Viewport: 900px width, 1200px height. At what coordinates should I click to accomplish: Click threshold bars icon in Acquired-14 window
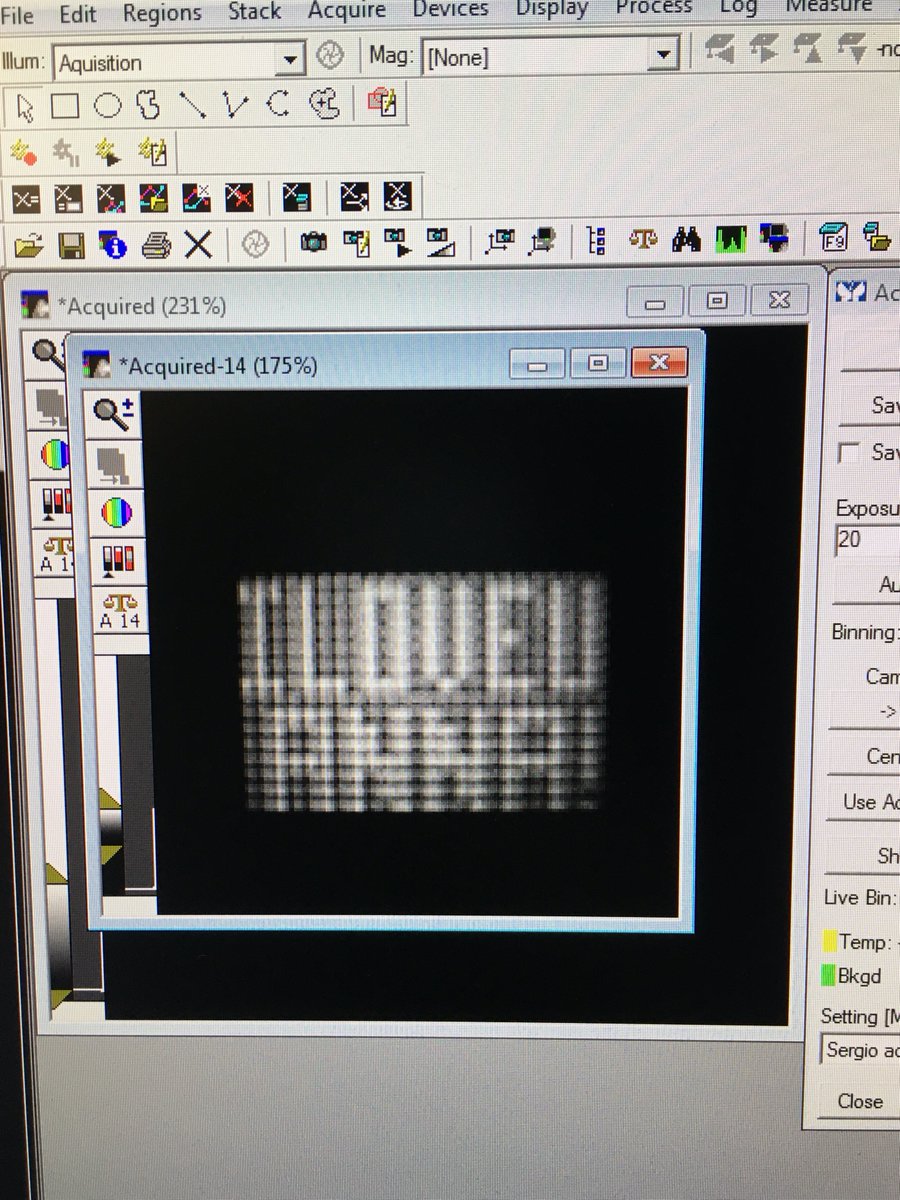point(116,561)
